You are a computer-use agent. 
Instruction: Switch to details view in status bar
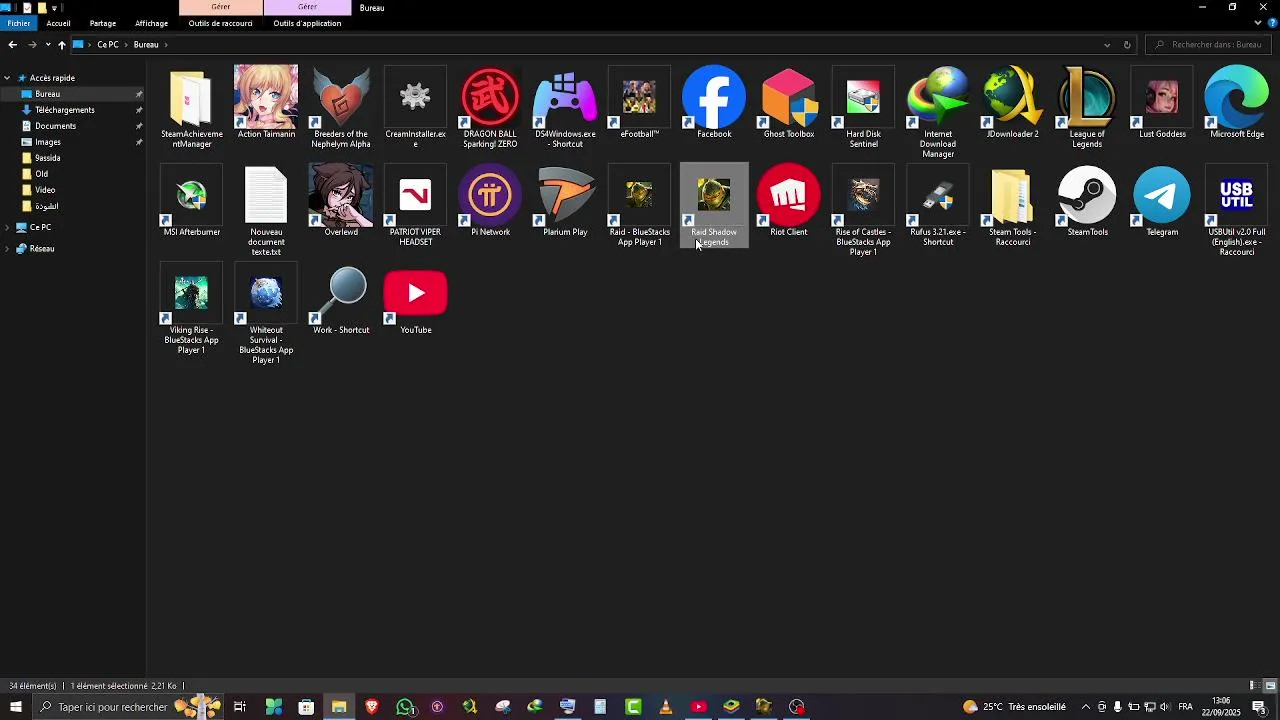[x=1253, y=686]
